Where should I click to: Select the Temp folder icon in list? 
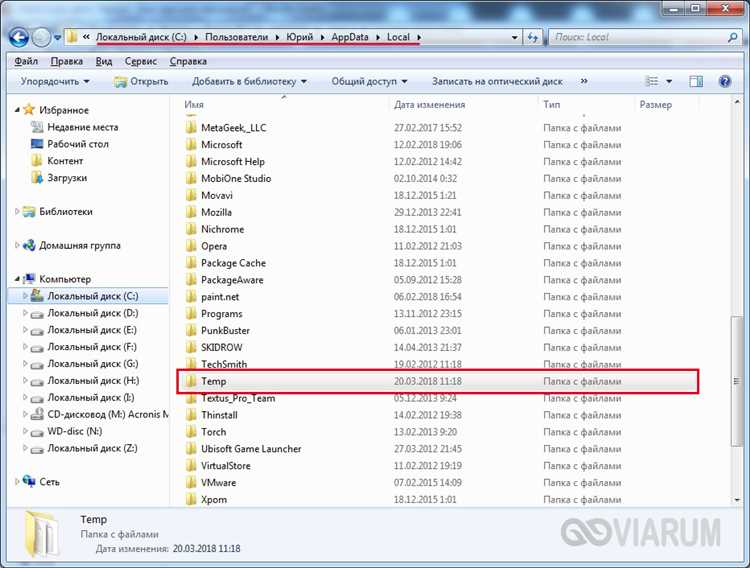coord(191,381)
